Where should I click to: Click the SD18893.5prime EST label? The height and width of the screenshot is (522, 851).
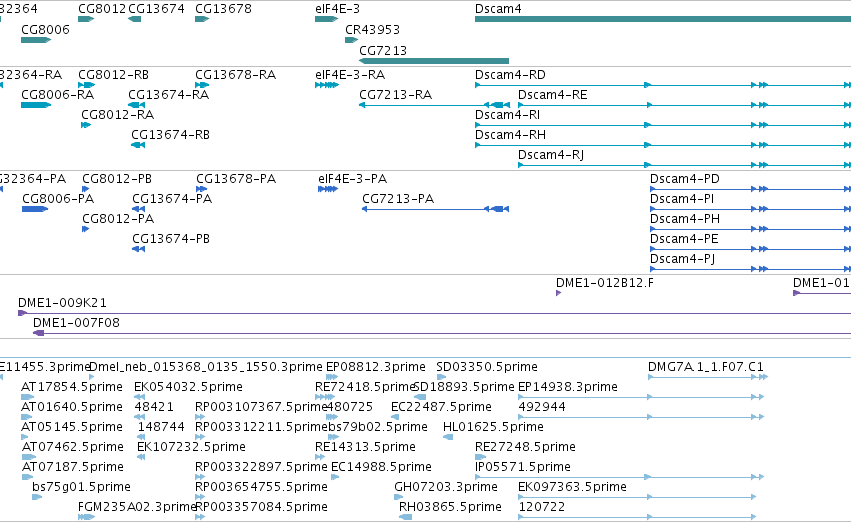[x=464, y=387]
